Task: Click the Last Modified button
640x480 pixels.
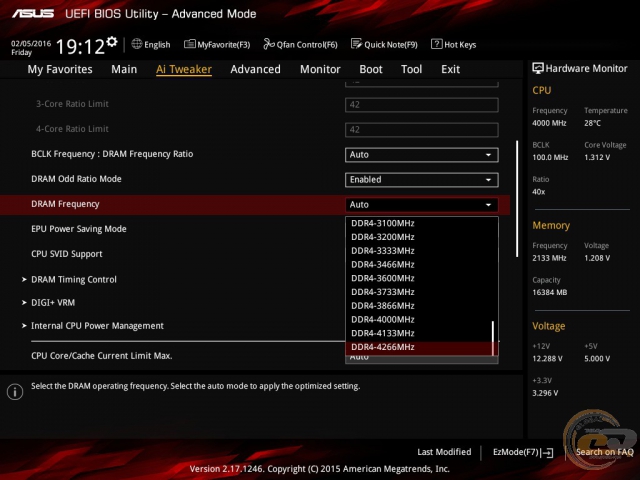Action: pyautogui.click(x=444, y=452)
